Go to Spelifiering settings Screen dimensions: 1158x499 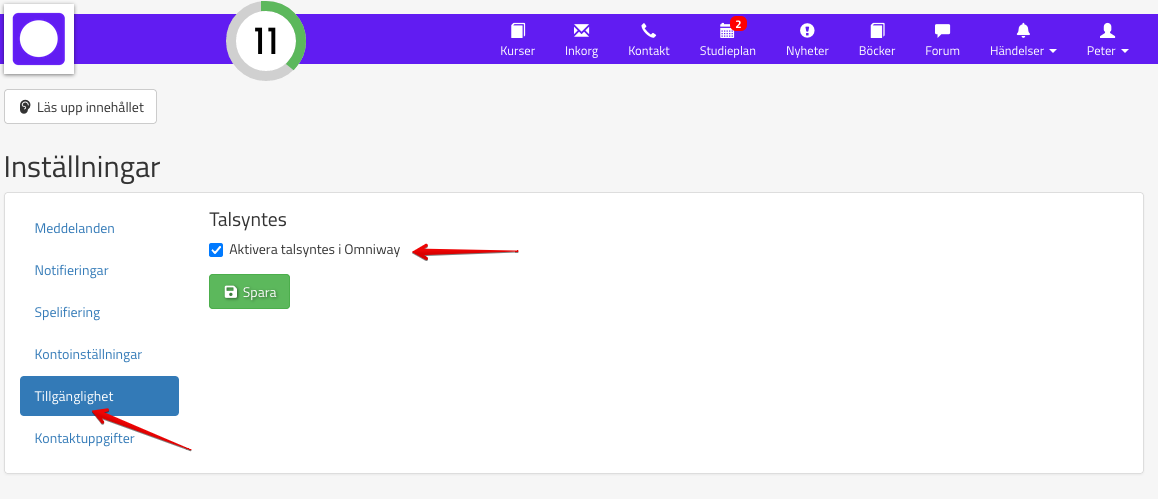(68, 312)
